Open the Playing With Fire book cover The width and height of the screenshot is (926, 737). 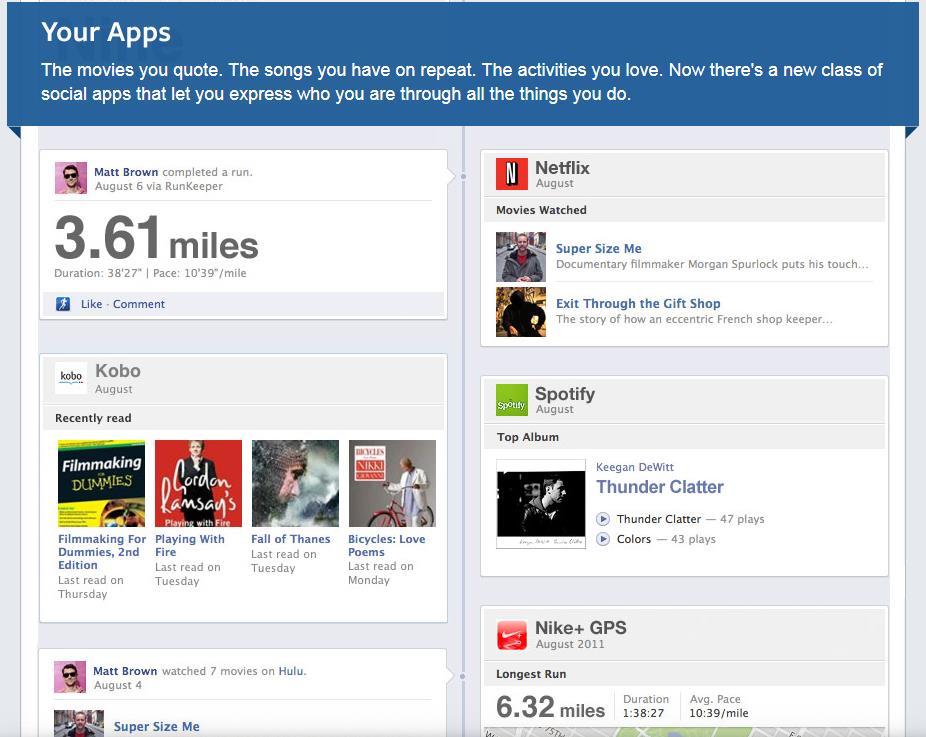coord(198,483)
